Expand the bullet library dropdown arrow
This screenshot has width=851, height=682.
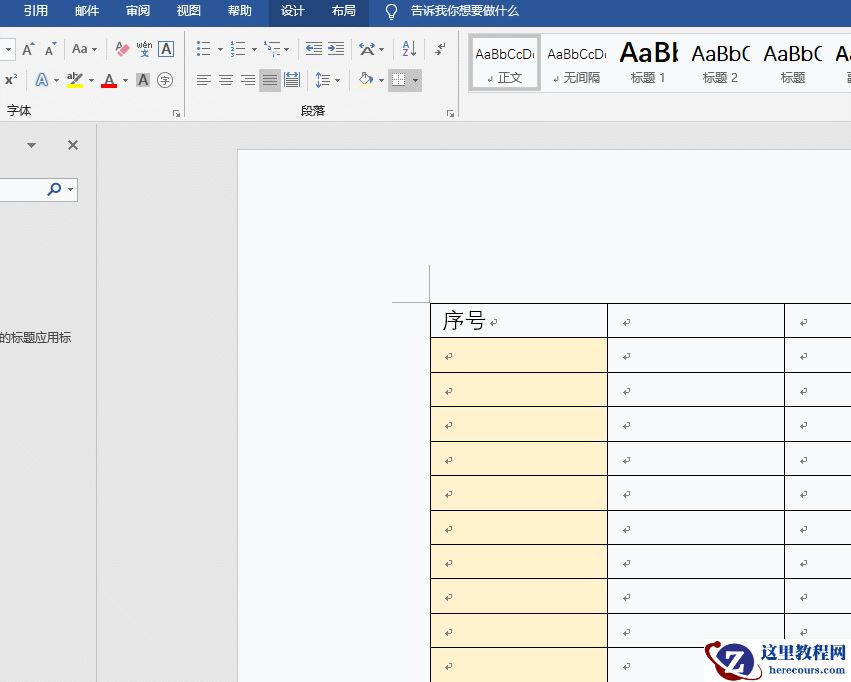point(220,50)
